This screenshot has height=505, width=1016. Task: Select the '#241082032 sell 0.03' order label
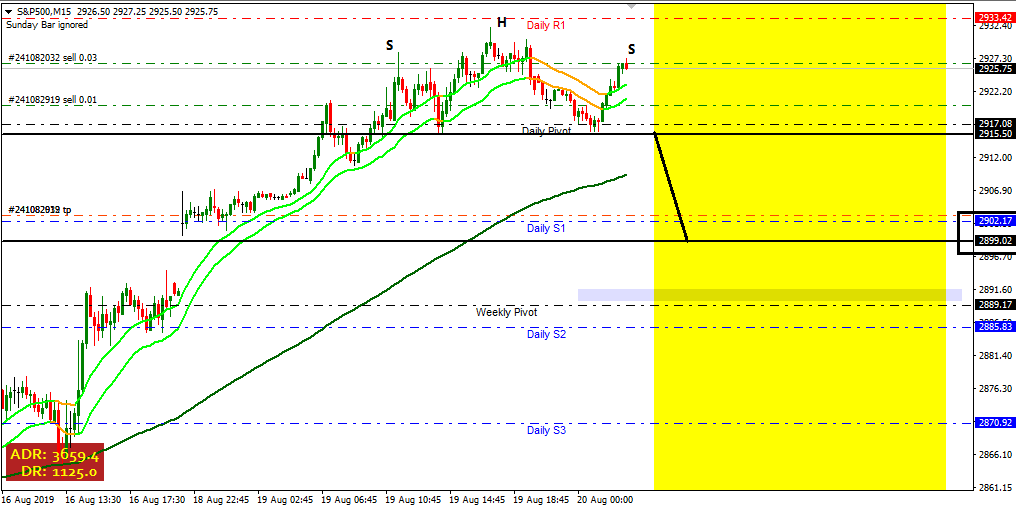click(x=52, y=58)
